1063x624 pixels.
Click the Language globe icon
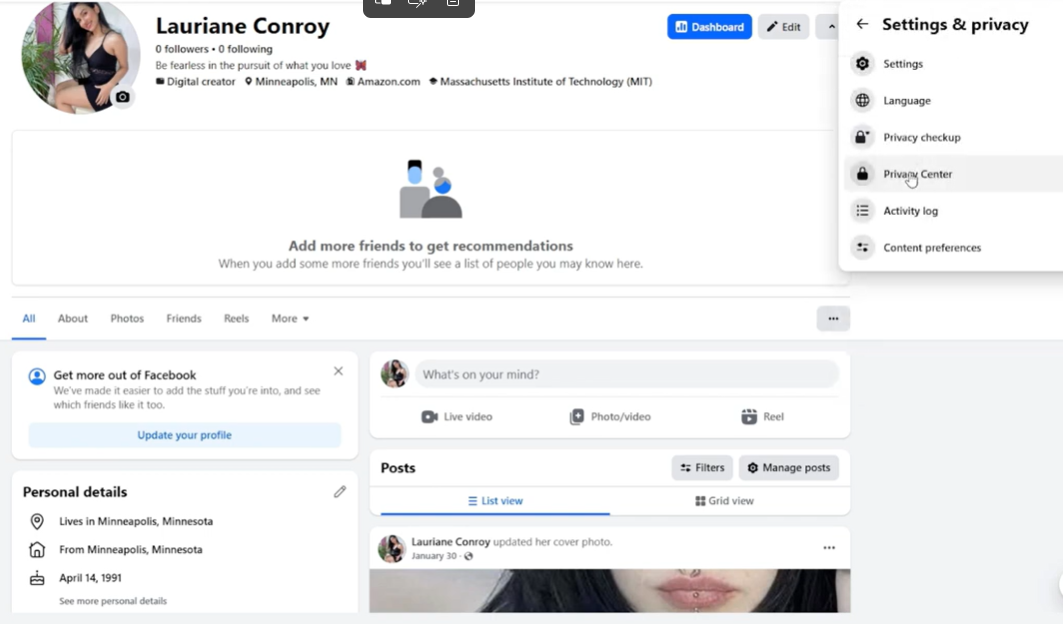862,100
